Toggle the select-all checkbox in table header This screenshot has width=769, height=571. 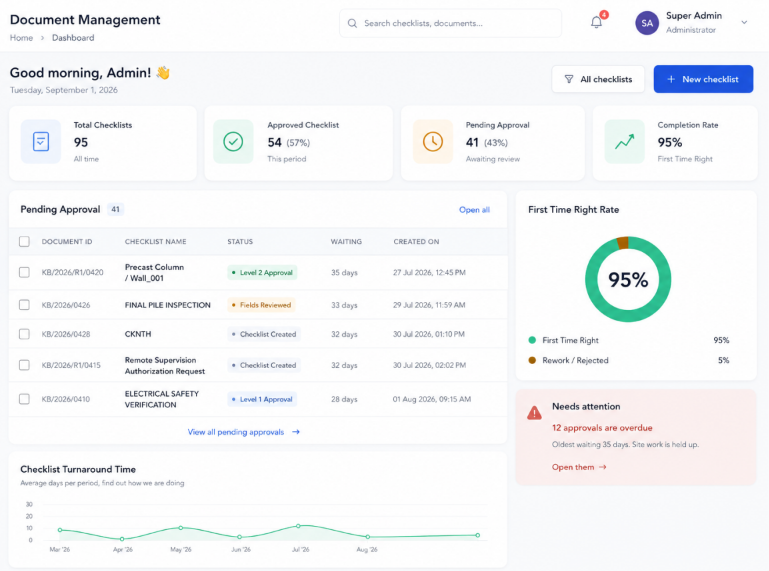(x=24, y=241)
